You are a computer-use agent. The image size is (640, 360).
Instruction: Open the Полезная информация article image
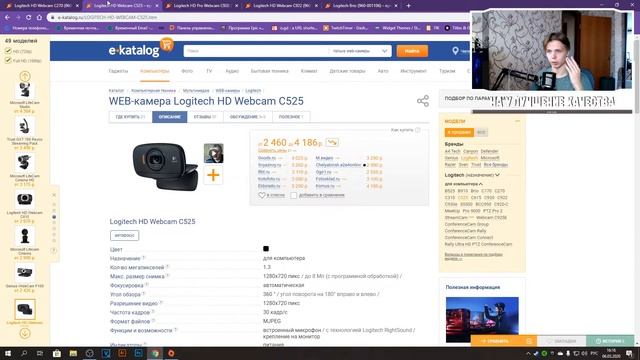click(x=482, y=320)
